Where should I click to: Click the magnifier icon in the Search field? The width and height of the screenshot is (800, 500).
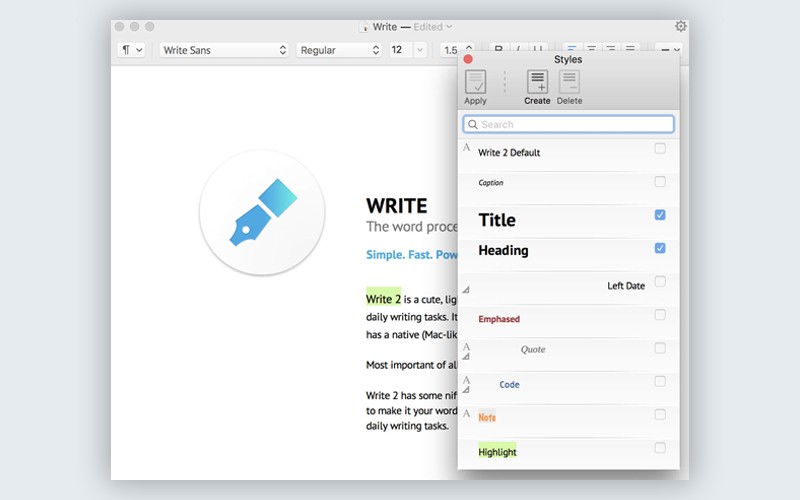pyautogui.click(x=473, y=124)
